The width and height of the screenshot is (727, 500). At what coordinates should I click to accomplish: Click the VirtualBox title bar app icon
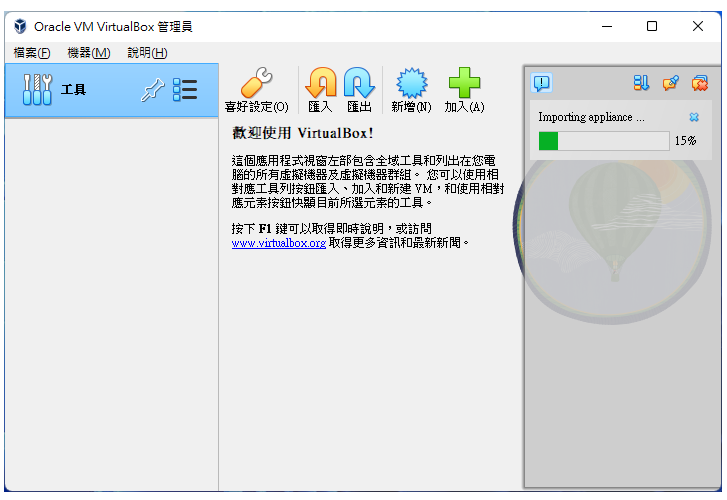coord(20,26)
